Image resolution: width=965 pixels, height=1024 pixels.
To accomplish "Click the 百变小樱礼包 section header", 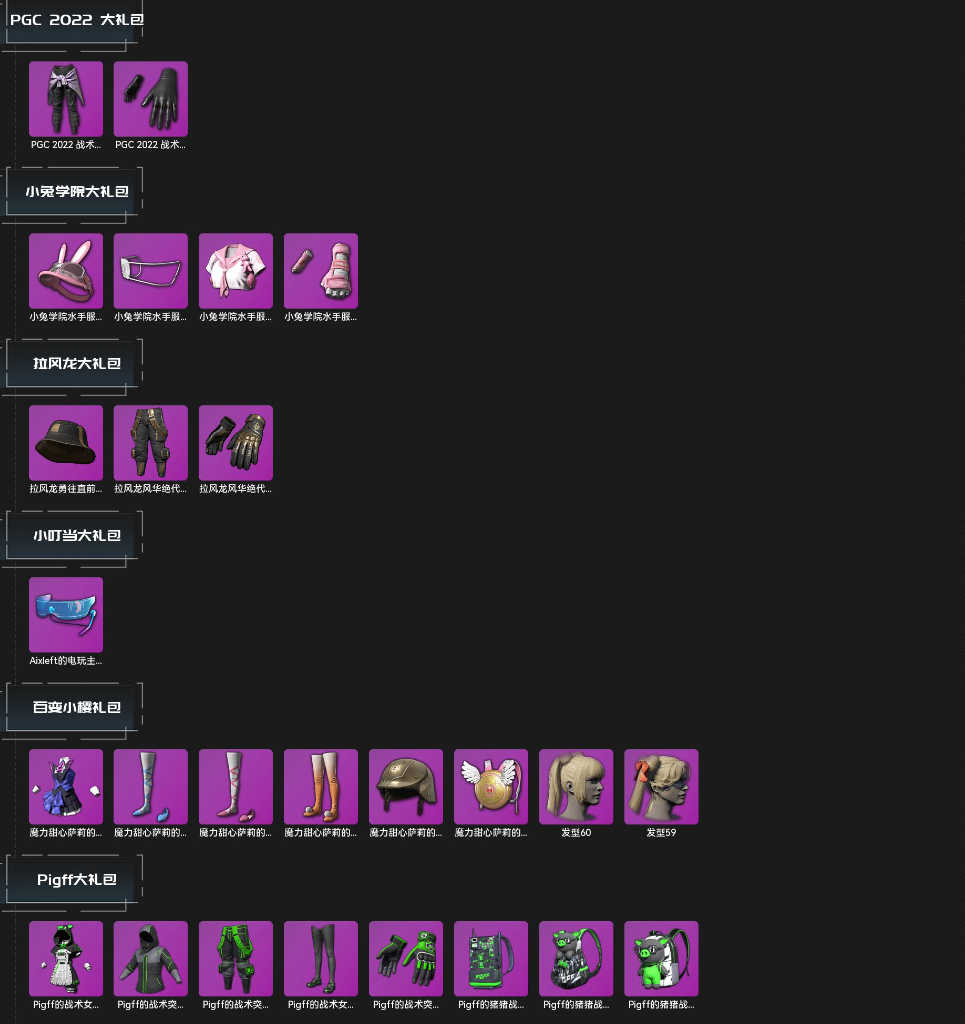I will (74, 707).
